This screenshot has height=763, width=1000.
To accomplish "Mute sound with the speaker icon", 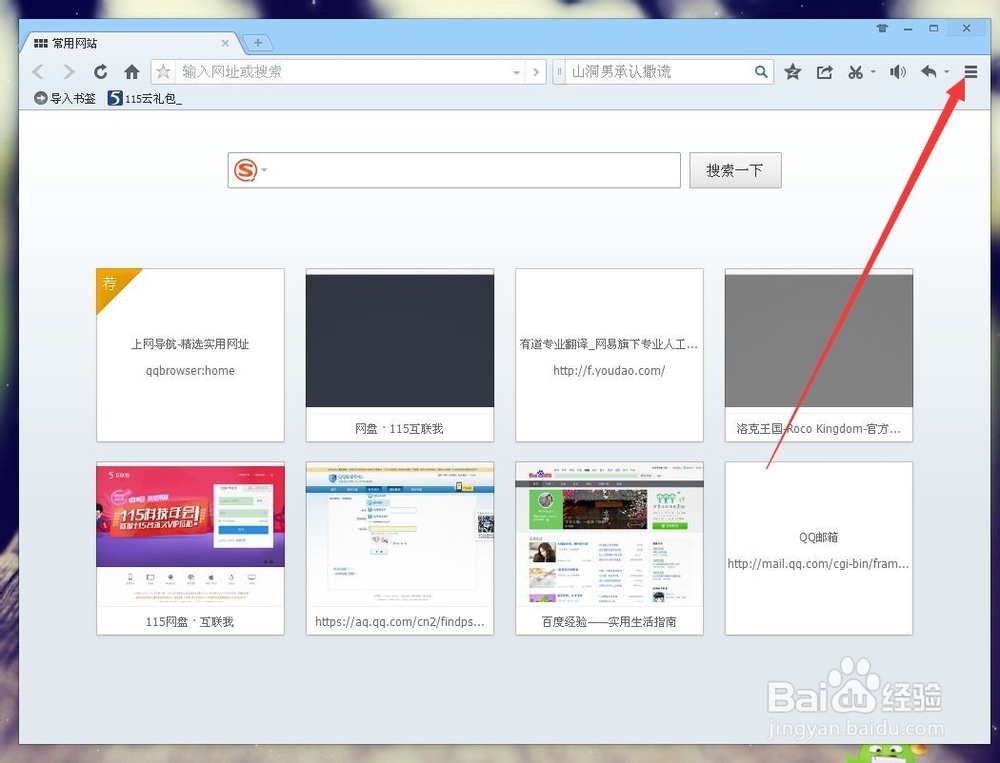I will [x=898, y=72].
